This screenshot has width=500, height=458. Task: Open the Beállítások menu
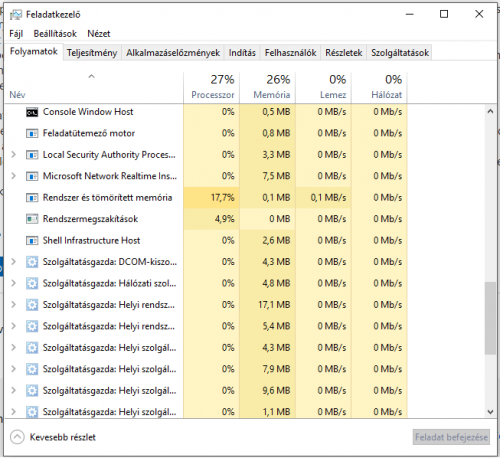(x=55, y=34)
